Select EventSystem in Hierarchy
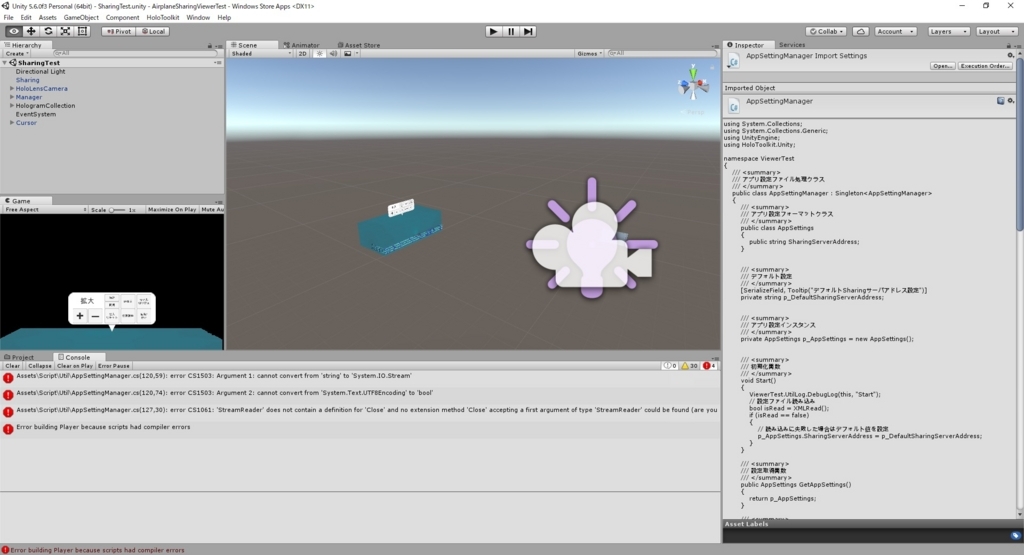This screenshot has width=1024, height=555. tap(36, 114)
